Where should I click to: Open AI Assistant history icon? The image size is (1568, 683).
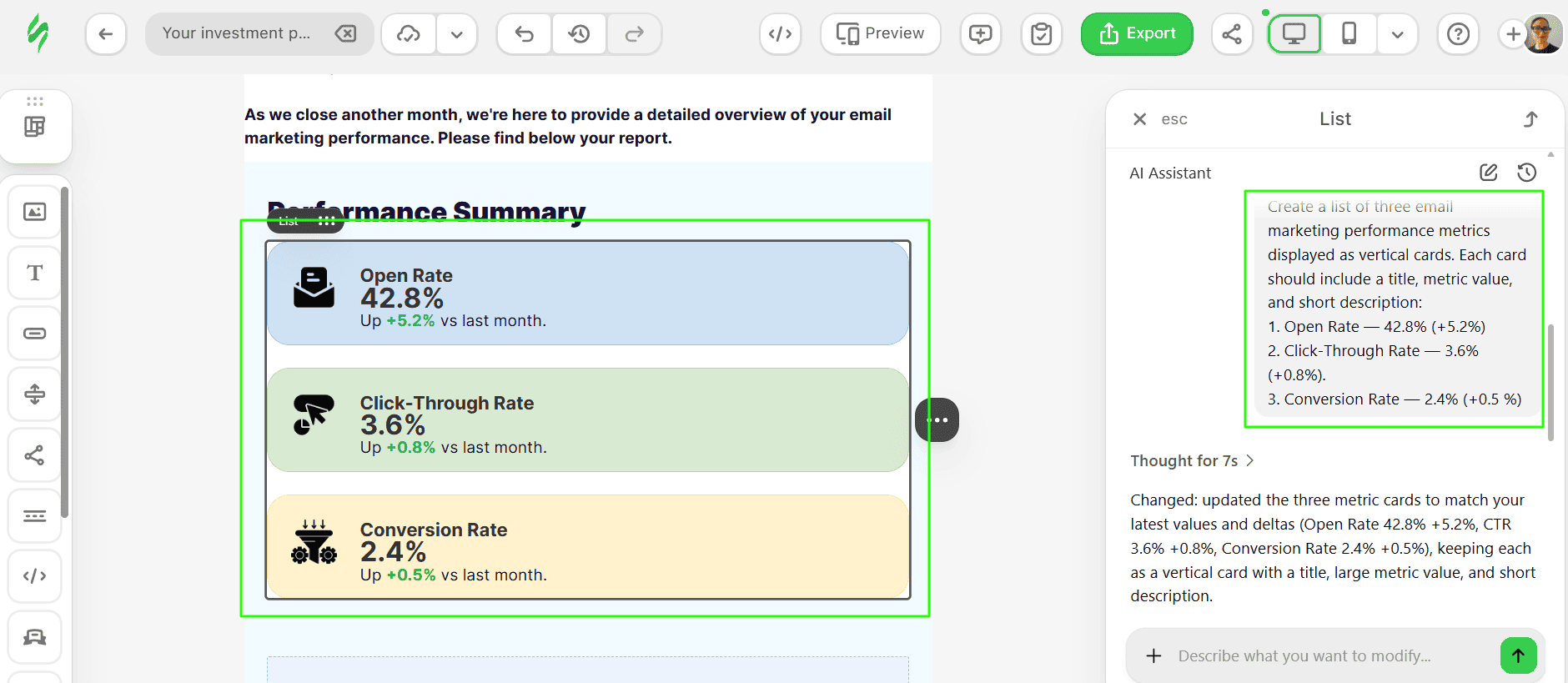click(x=1526, y=173)
